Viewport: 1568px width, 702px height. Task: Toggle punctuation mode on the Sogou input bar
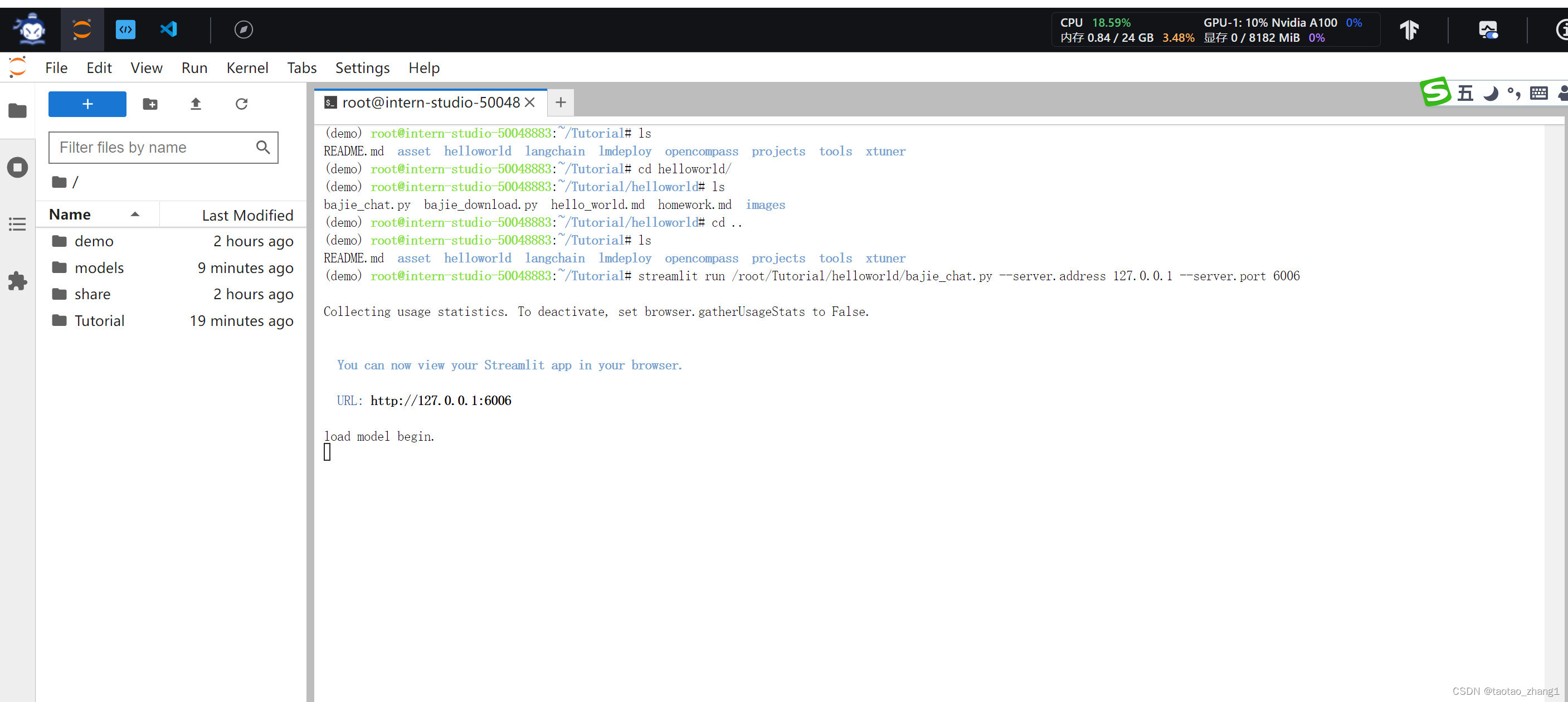pyautogui.click(x=1514, y=92)
